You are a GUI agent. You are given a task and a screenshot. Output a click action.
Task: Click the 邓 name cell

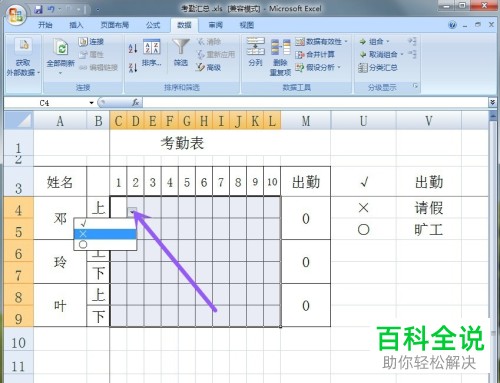pos(60,218)
